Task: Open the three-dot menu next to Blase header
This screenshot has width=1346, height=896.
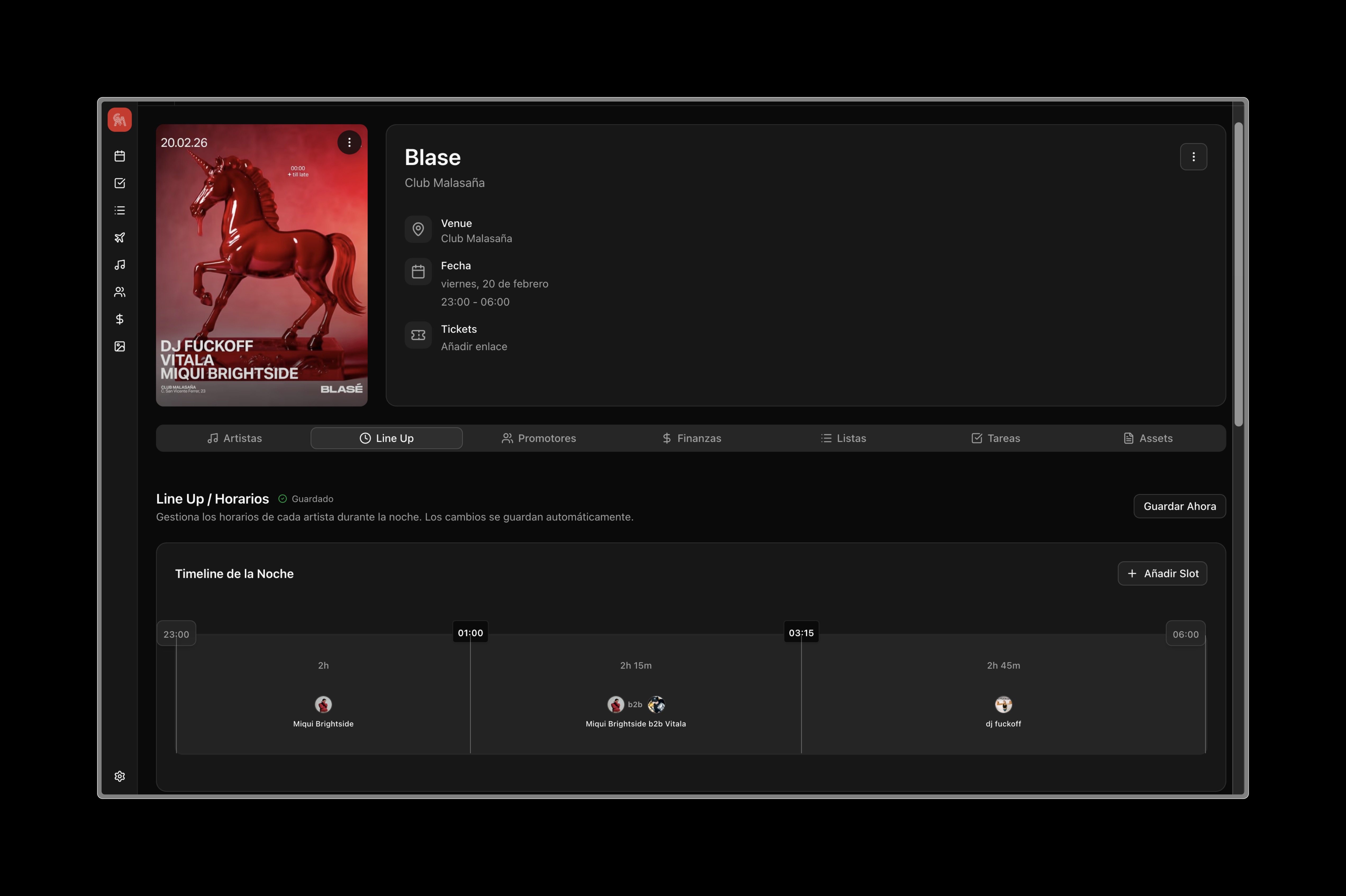Action: coord(1193,156)
